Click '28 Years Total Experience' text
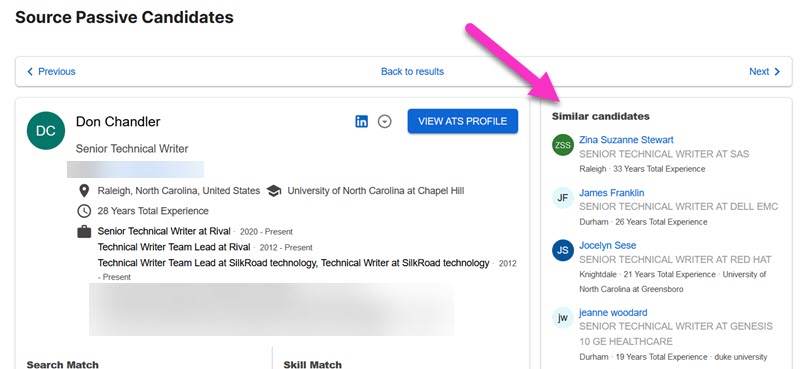The height and width of the screenshot is (369, 800). tap(153, 211)
